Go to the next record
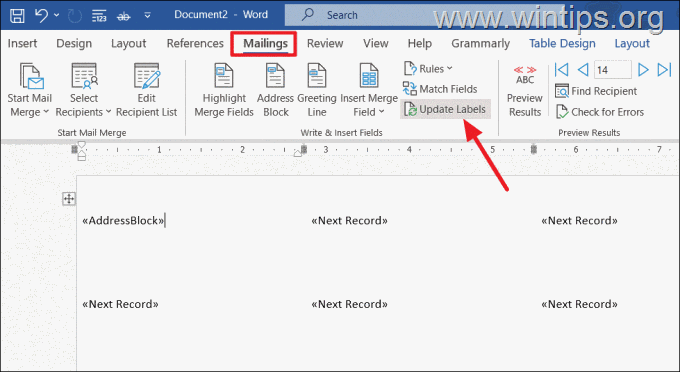Image resolution: width=680 pixels, height=372 pixels. (x=643, y=69)
